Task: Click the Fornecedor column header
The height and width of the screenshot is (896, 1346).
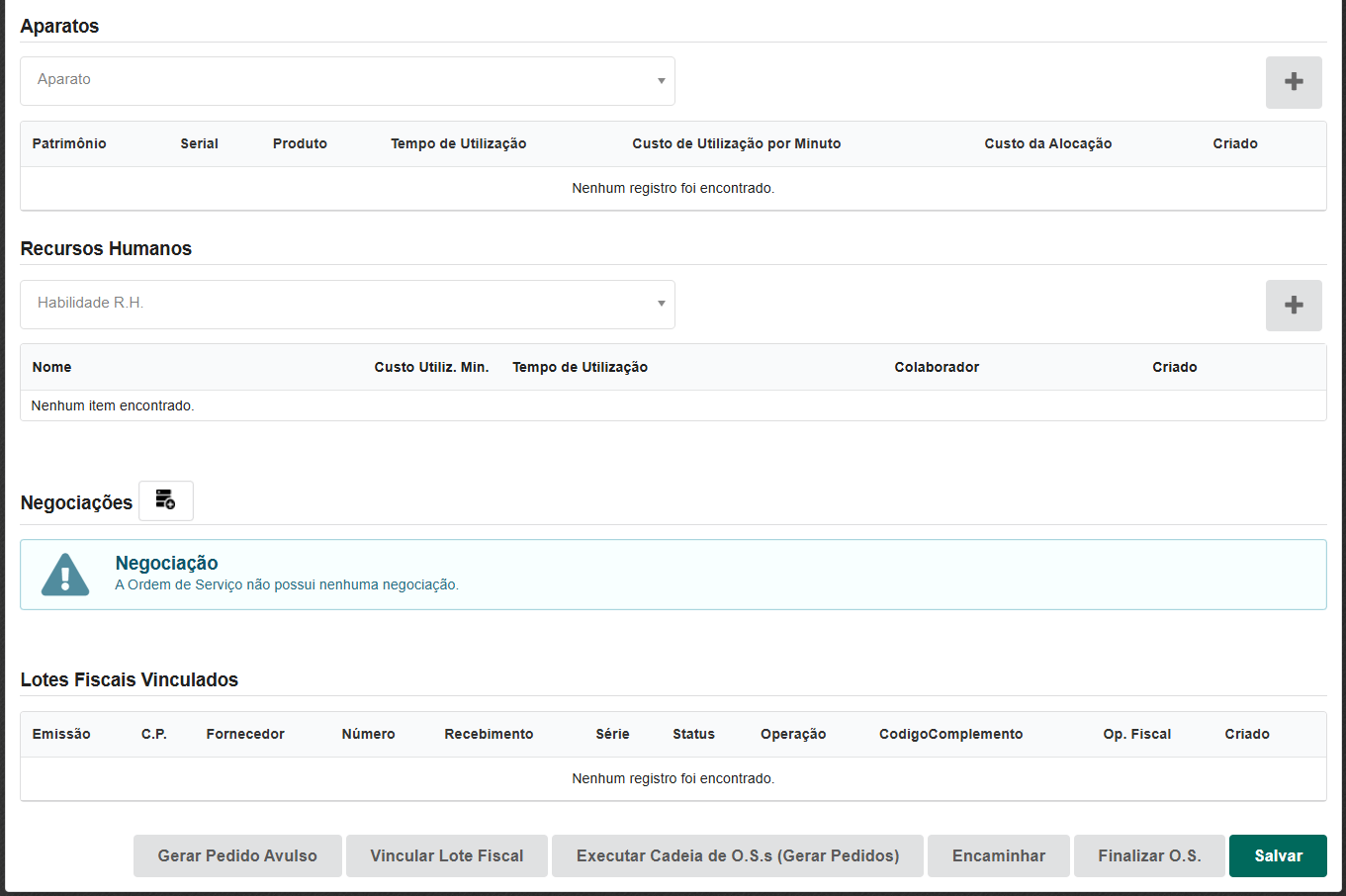Action: pyautogui.click(x=245, y=734)
